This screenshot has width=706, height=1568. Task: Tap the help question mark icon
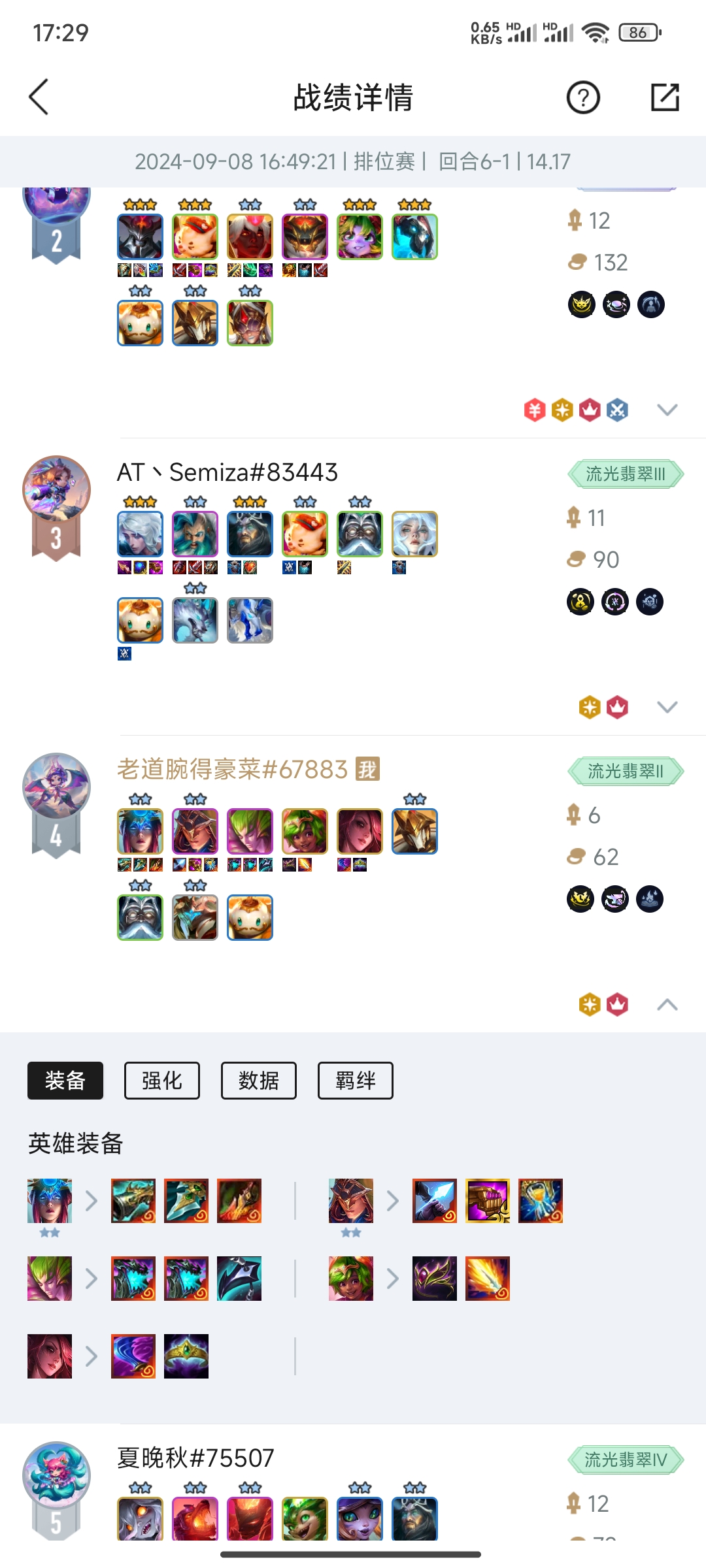pos(582,98)
